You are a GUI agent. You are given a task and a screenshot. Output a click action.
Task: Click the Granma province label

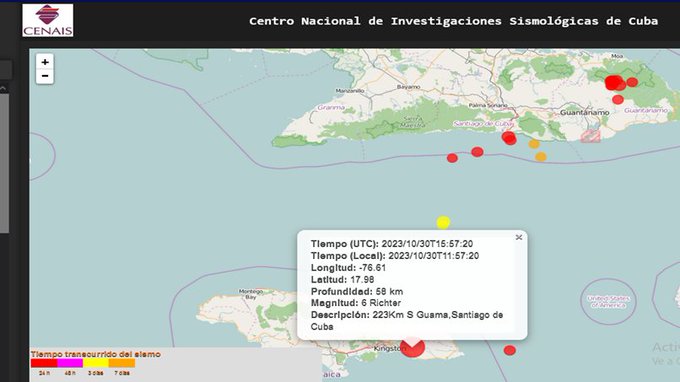331,107
